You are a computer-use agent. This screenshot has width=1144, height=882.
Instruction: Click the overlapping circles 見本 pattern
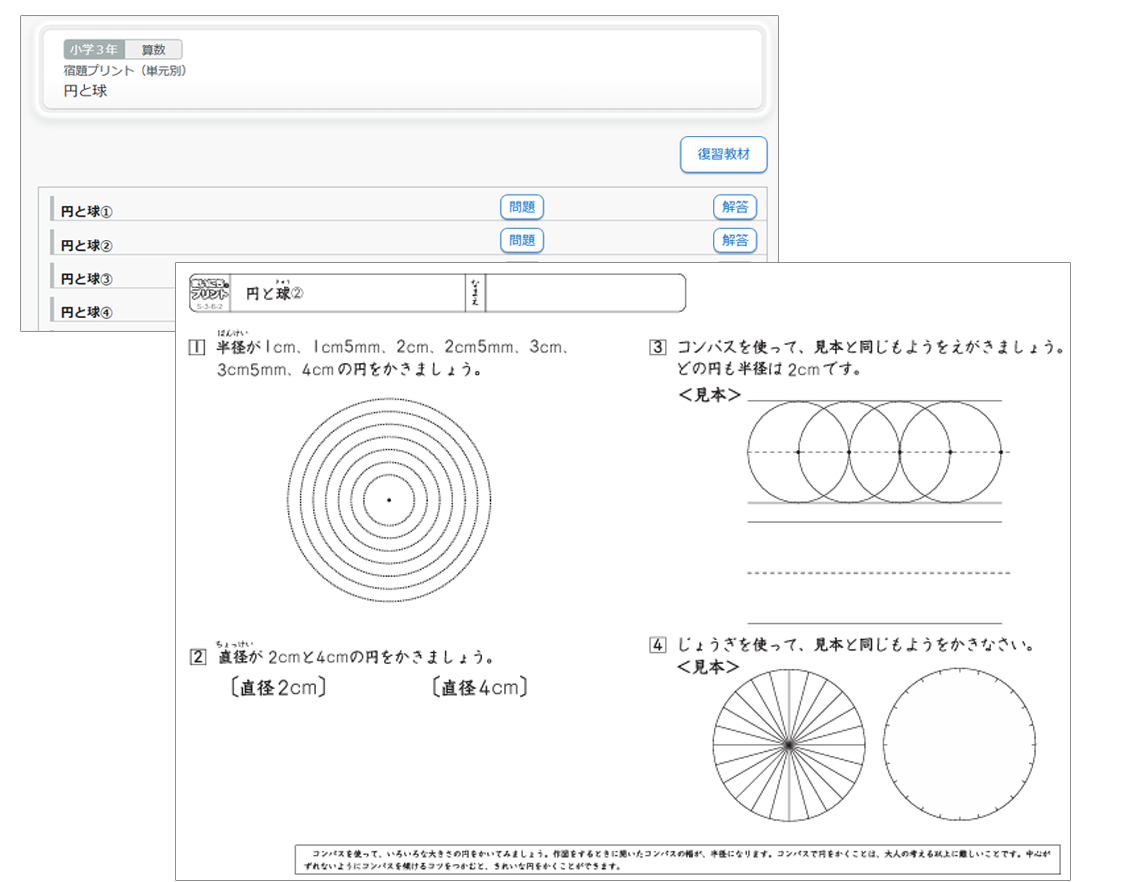click(874, 452)
